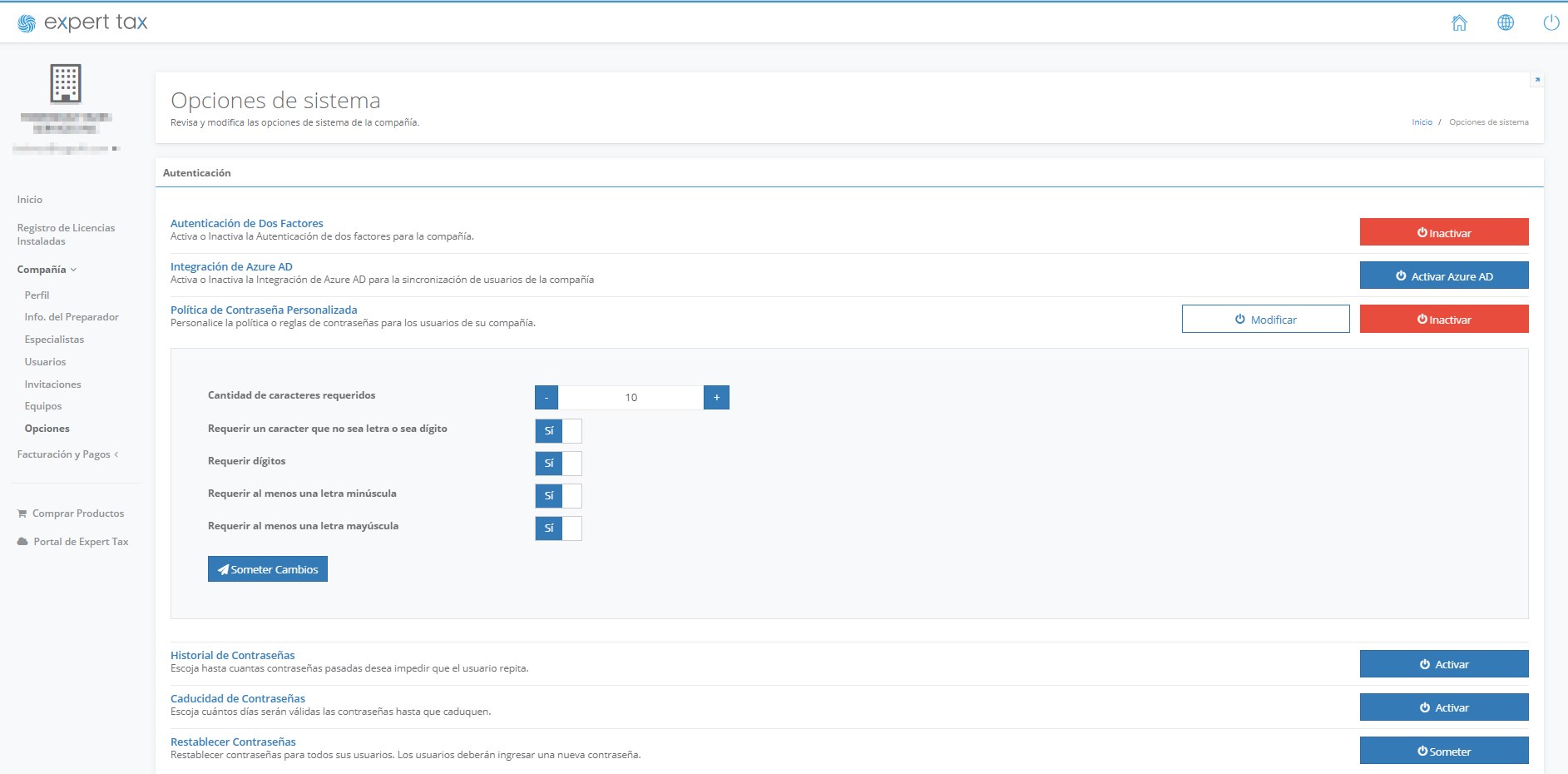This screenshot has height=774, width=1568.
Task: Open the Invitaciones page
Action: [53, 385]
